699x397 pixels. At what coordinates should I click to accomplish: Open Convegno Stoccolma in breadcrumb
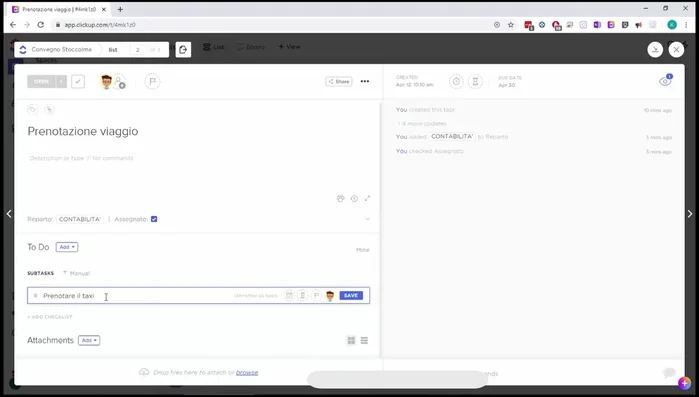click(62, 49)
